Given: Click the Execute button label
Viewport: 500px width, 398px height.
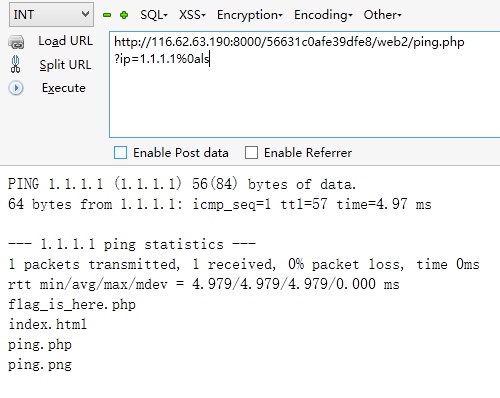Looking at the screenshot, I should tap(64, 88).
